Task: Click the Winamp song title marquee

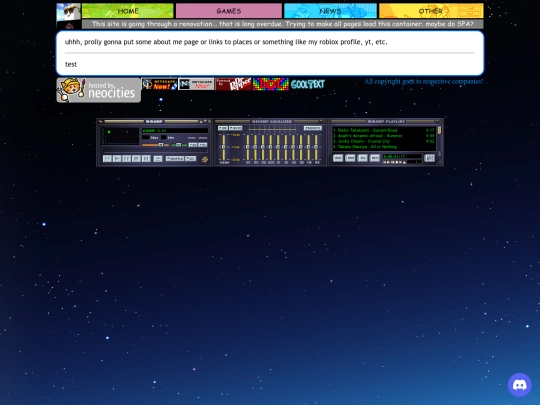Action: coord(175,131)
